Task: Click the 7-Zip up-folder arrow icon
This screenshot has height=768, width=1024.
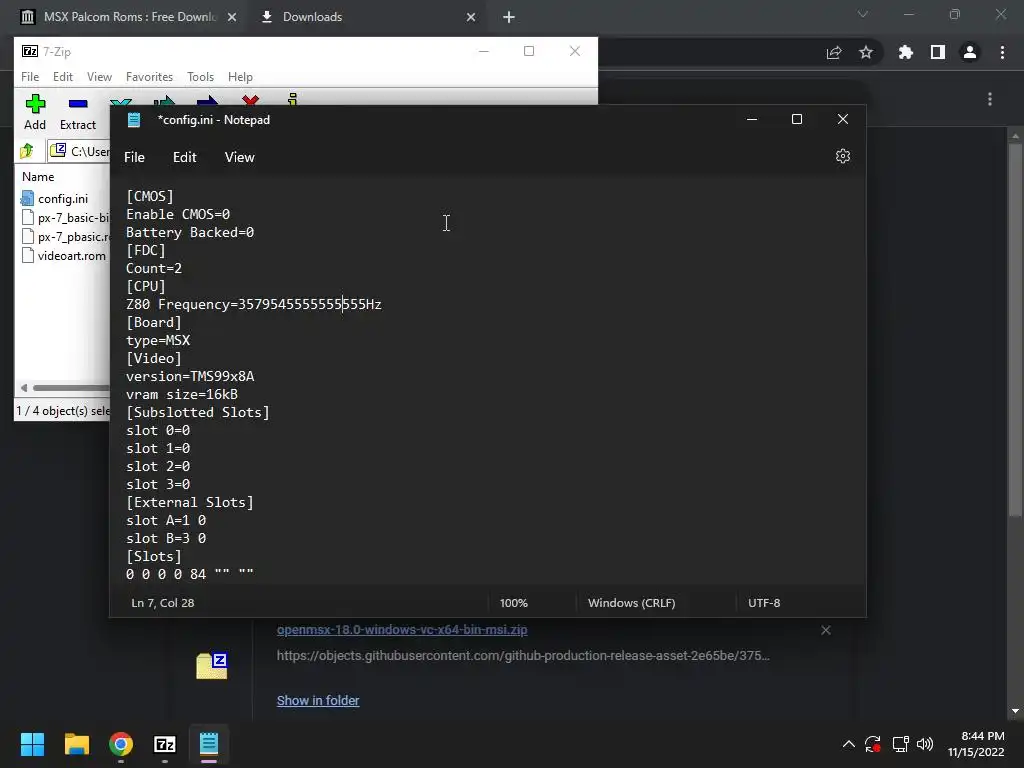Action: pyautogui.click(x=27, y=152)
